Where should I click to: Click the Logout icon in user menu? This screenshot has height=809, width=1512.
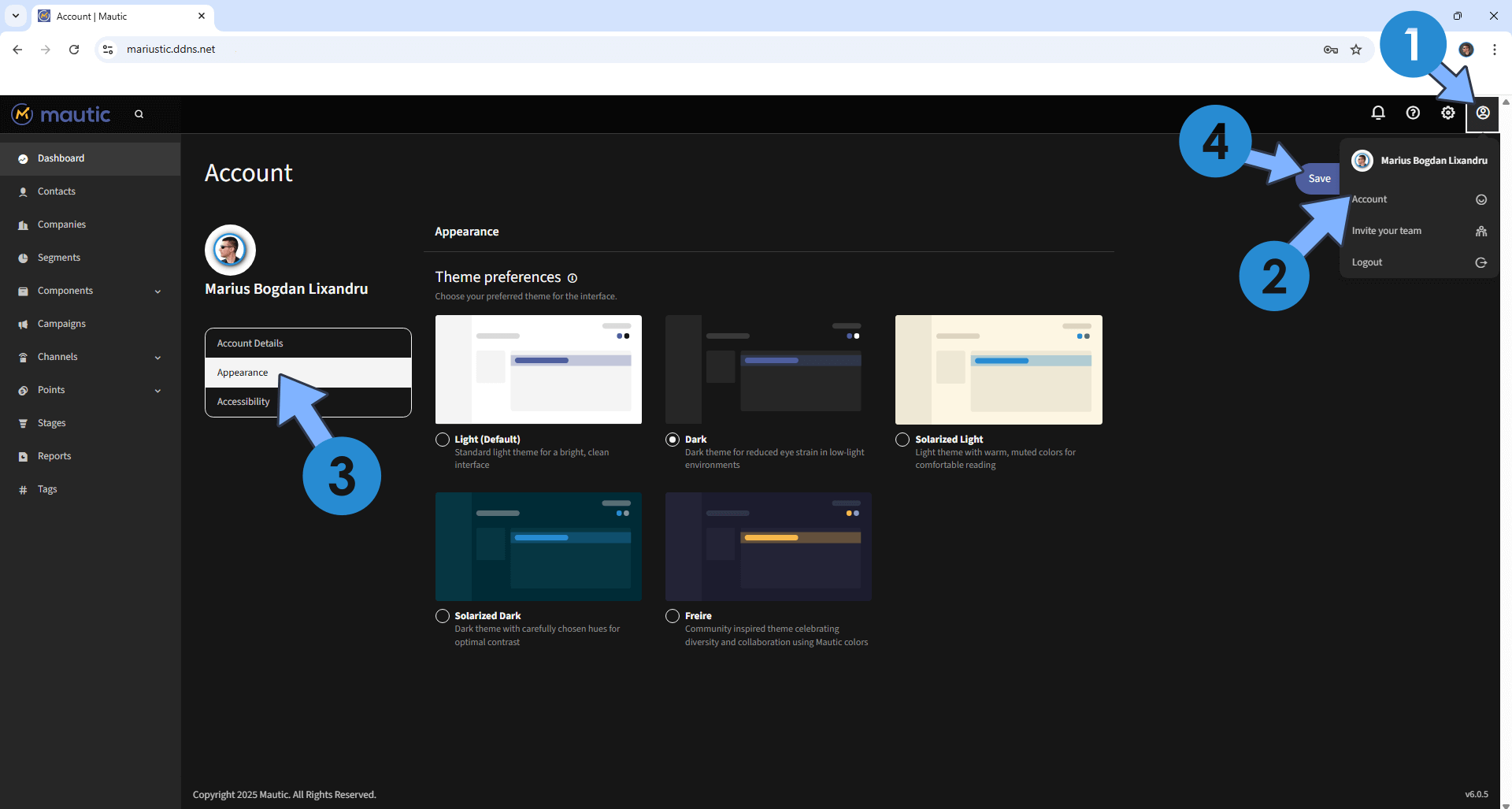click(1480, 262)
